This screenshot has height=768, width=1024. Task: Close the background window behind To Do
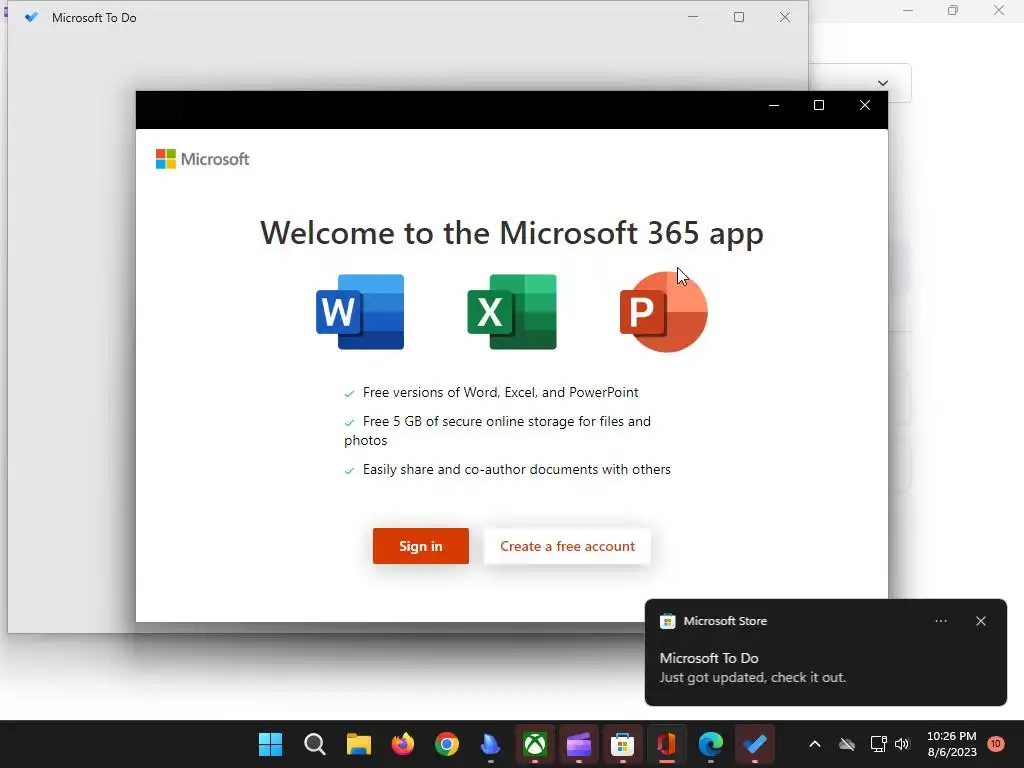(x=999, y=10)
